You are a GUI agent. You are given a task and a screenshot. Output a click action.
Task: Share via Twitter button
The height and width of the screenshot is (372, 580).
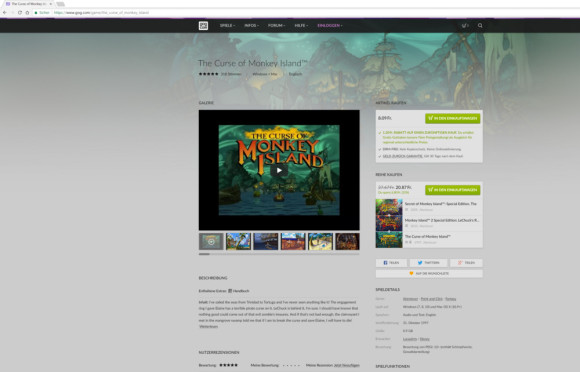pos(429,263)
